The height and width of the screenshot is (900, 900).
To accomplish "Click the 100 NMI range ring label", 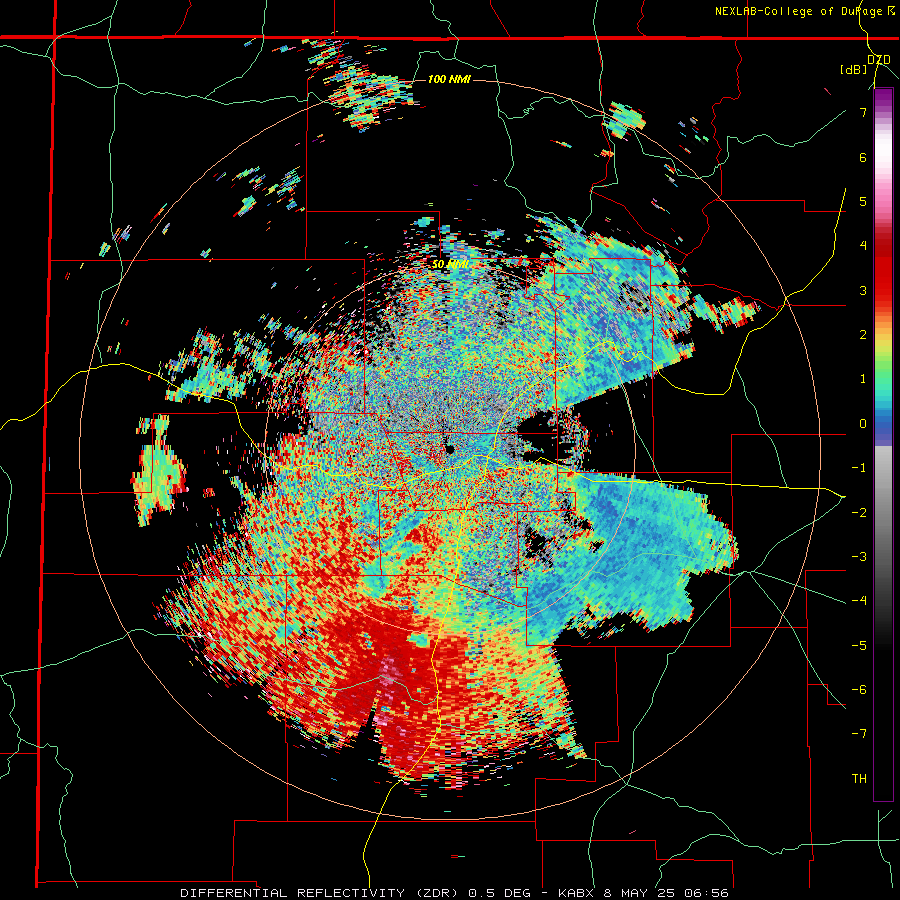I will (449, 79).
